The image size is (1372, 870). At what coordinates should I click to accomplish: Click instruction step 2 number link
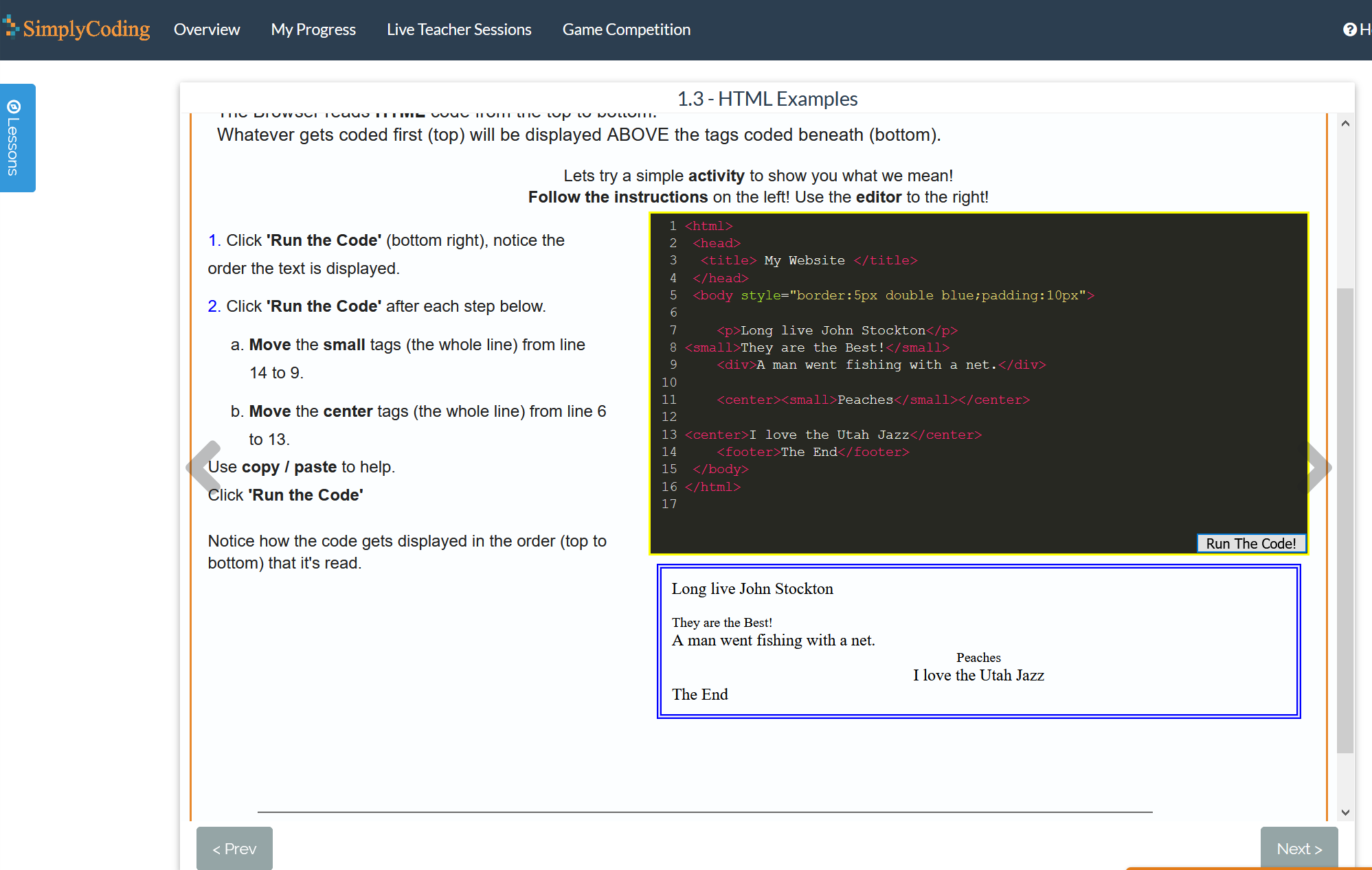pos(214,306)
